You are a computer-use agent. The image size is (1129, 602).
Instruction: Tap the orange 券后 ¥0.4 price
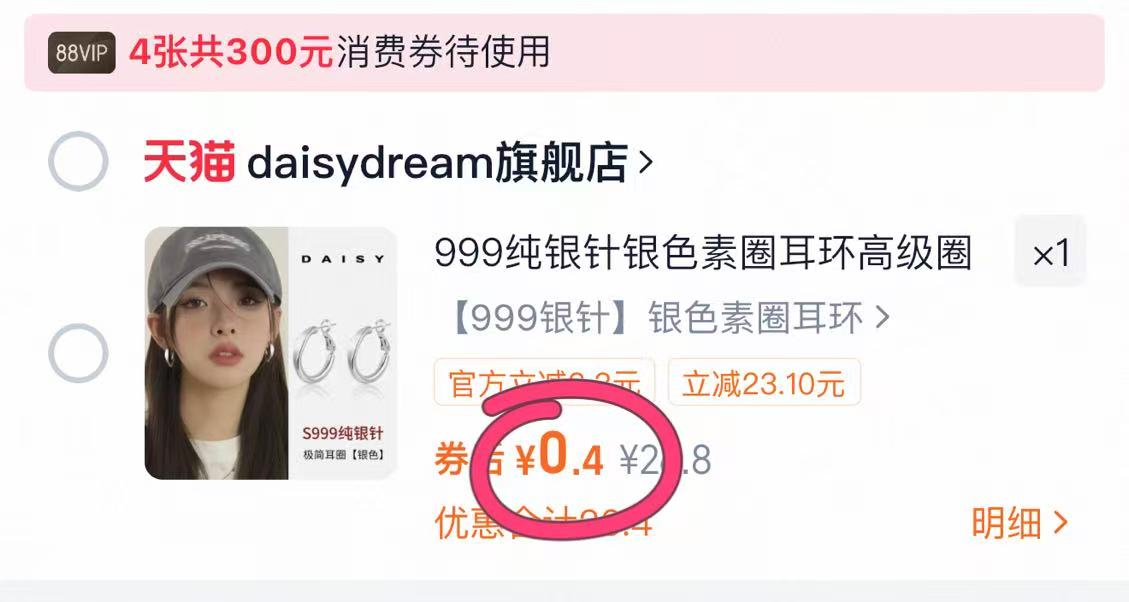[519, 458]
